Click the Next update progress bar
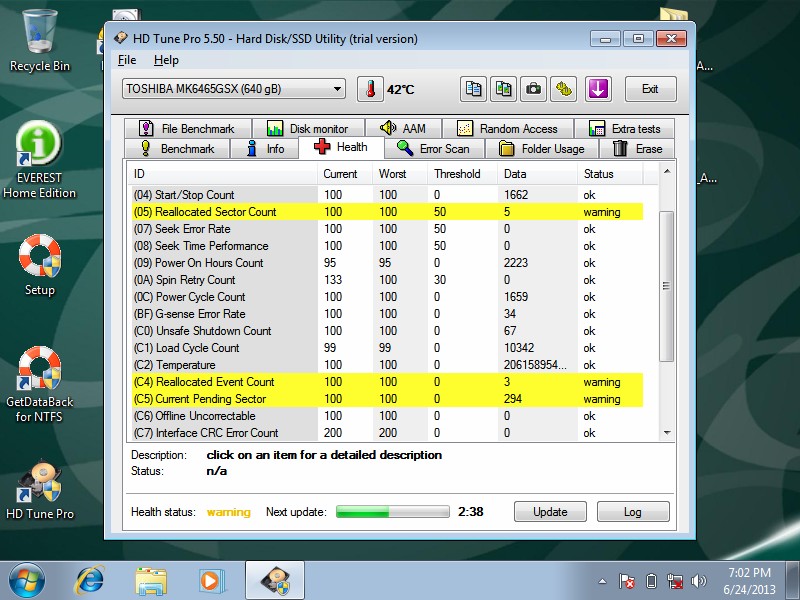This screenshot has width=800, height=600. 392,512
